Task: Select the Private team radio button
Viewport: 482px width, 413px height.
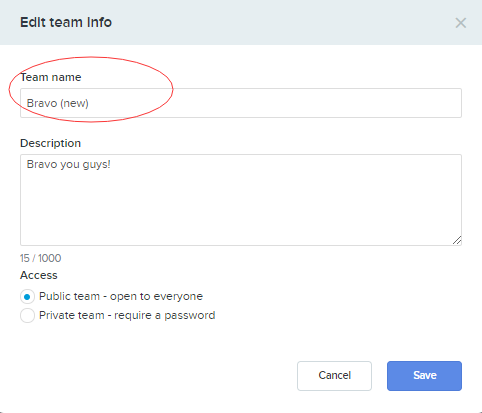Action: [x=27, y=315]
